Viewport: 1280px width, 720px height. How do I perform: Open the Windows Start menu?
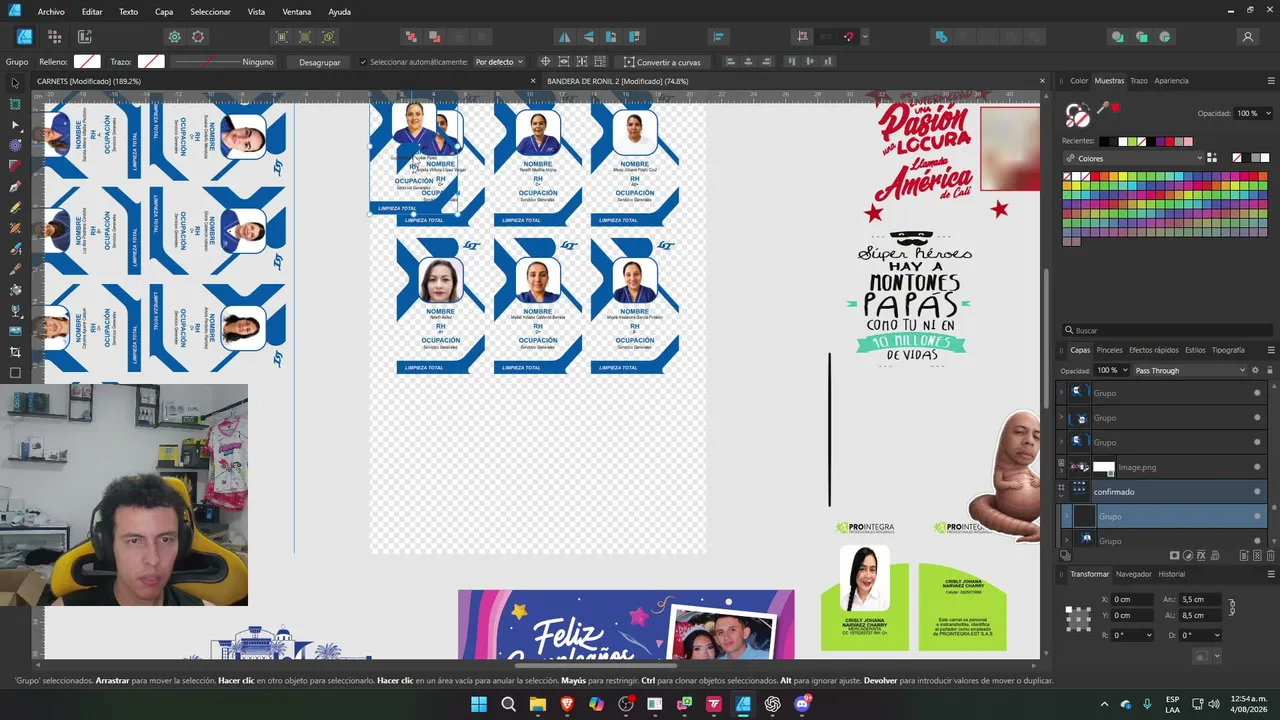479,704
